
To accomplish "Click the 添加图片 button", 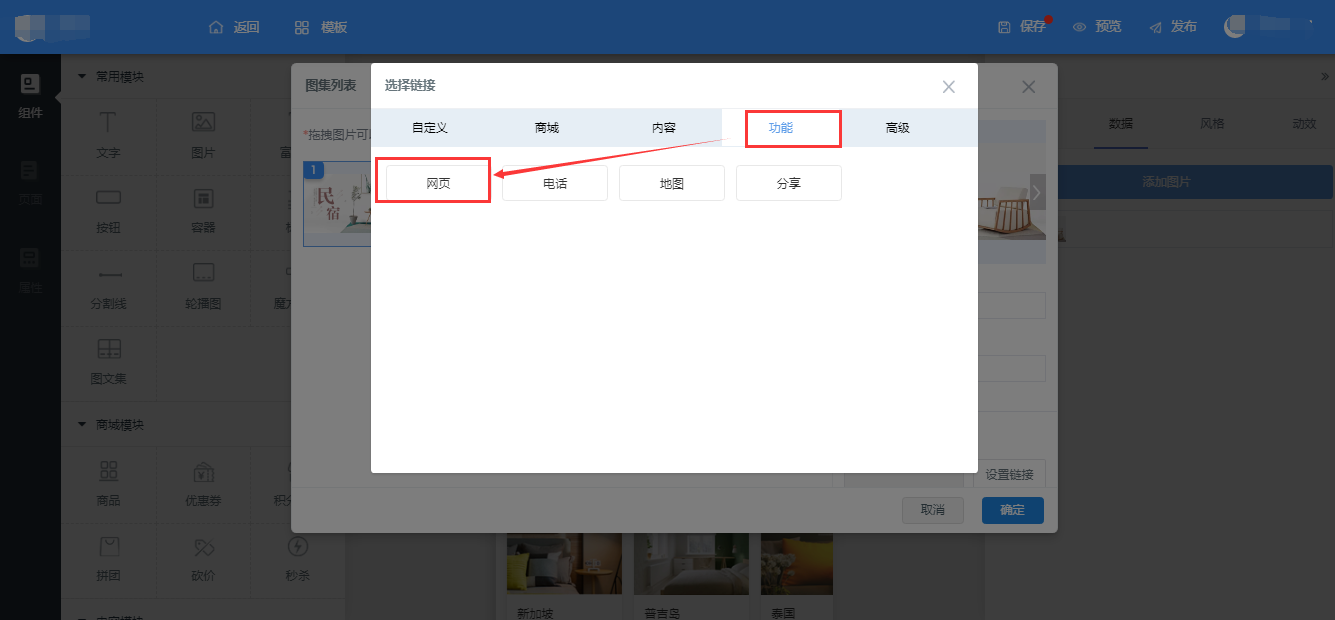I will pyautogui.click(x=1166, y=182).
